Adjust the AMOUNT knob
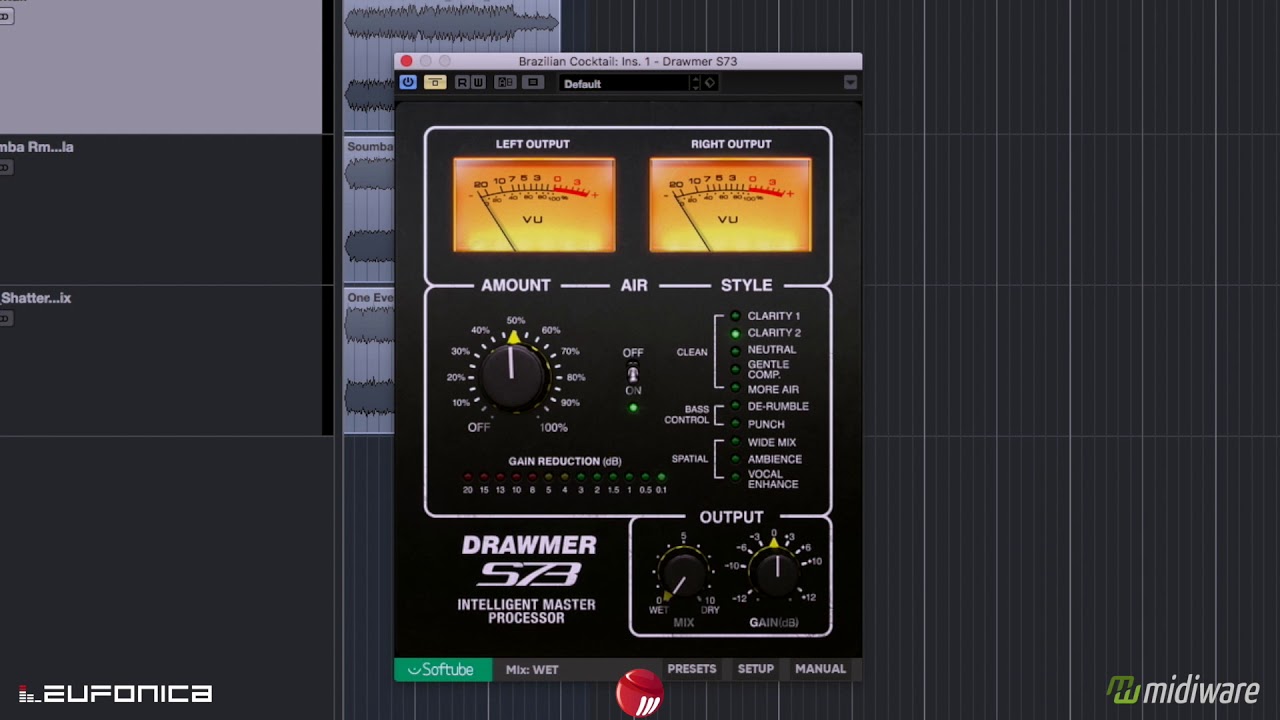Screen dimensions: 1280x720 (x=513, y=376)
